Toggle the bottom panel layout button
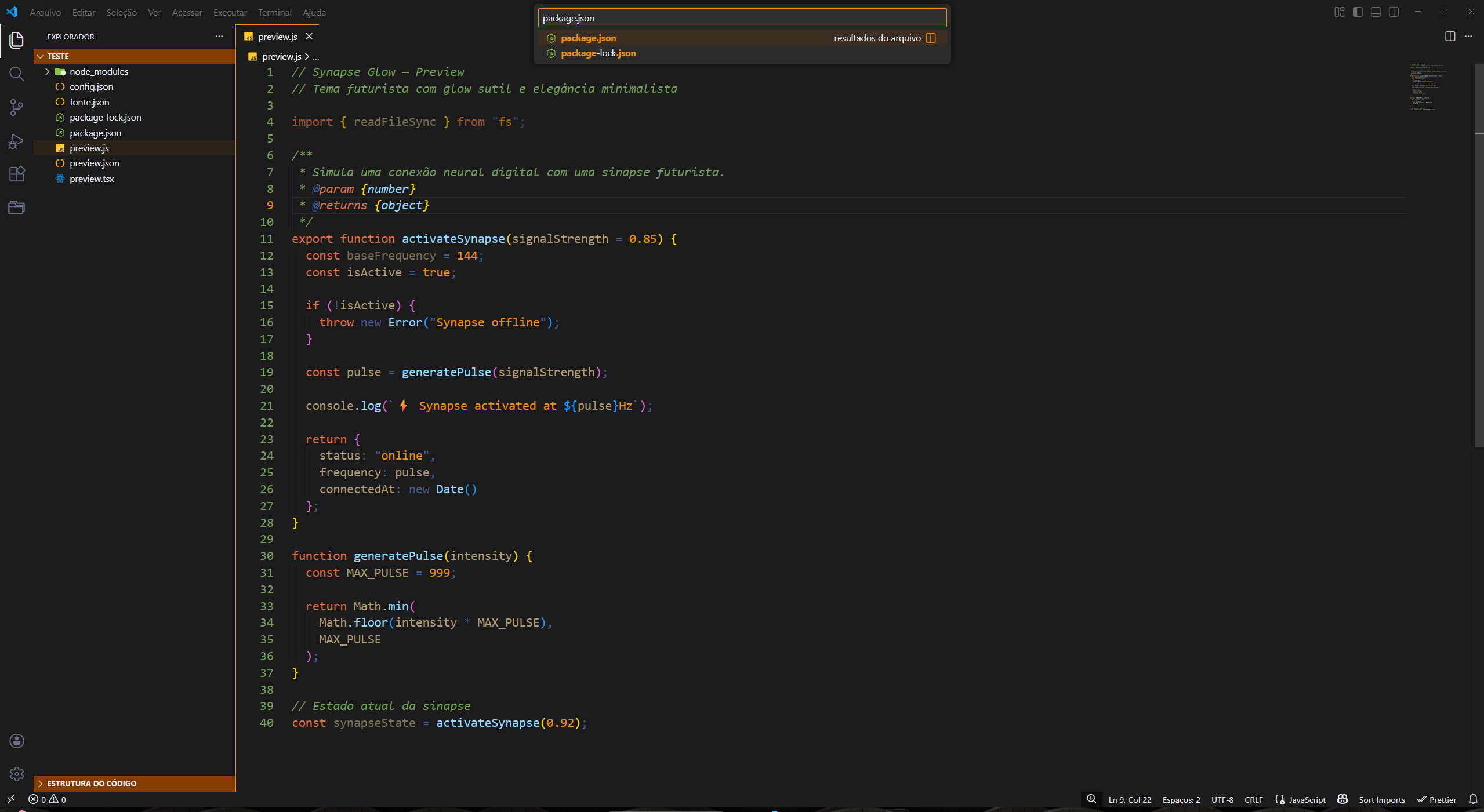1484x812 pixels. point(1376,12)
